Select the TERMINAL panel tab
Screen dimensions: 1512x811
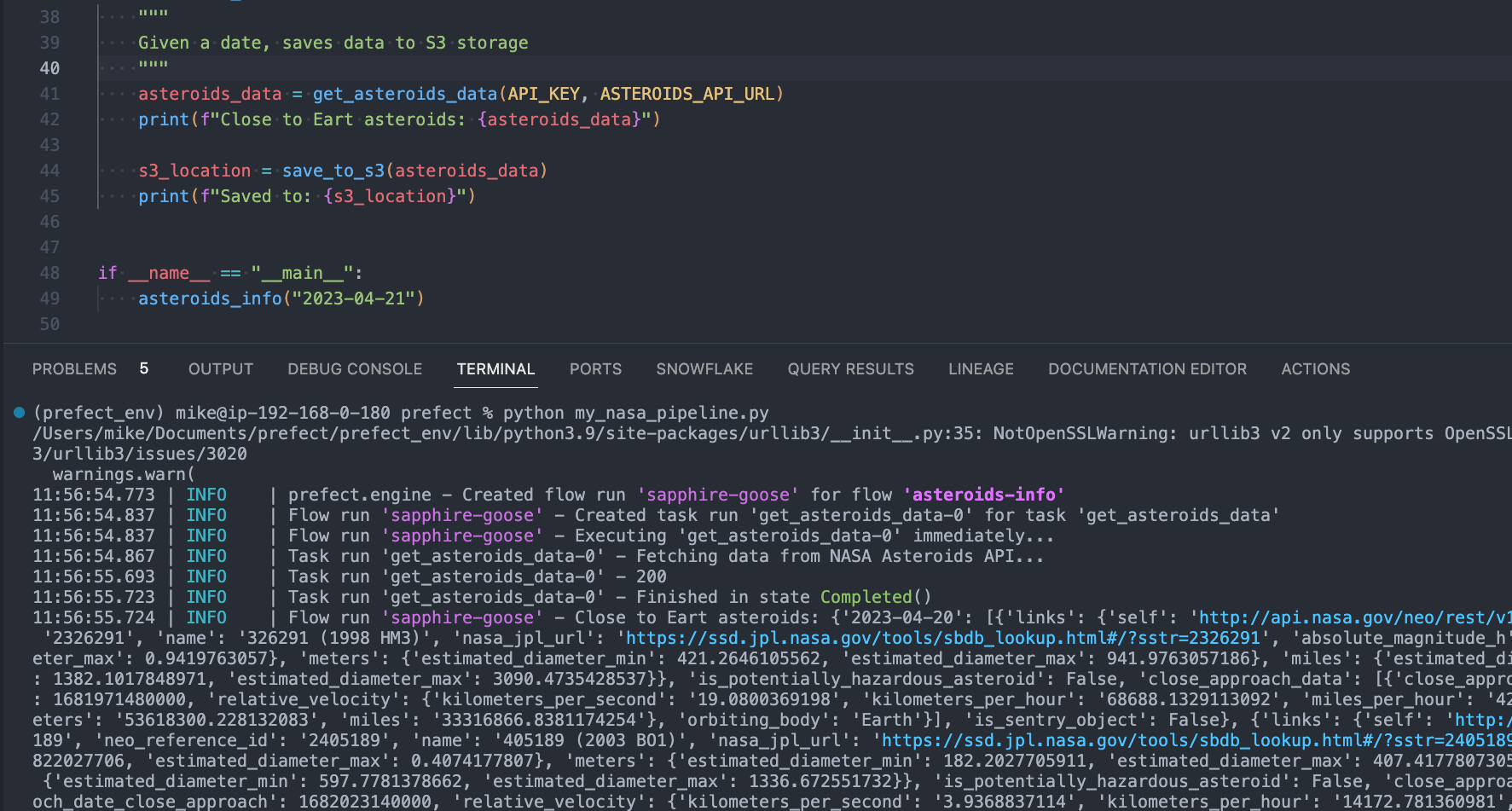tap(495, 369)
